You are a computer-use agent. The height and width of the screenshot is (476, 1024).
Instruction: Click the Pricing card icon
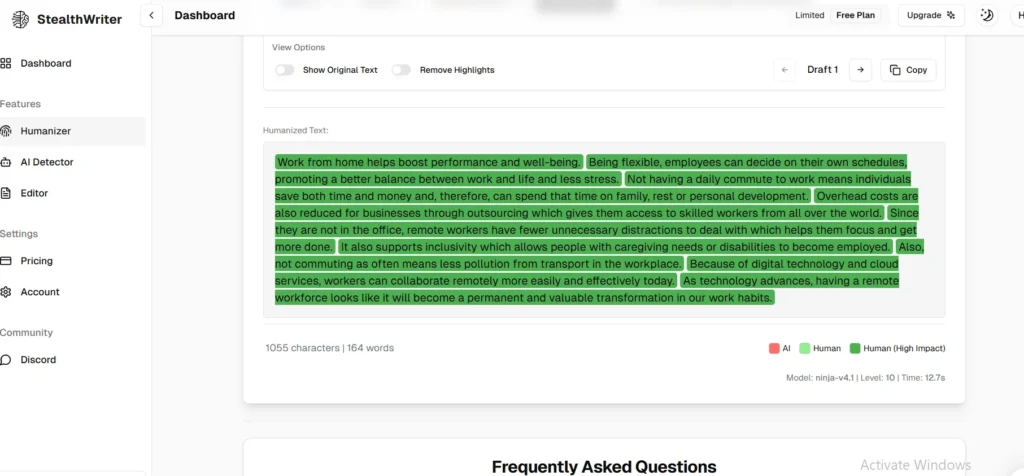point(6,261)
